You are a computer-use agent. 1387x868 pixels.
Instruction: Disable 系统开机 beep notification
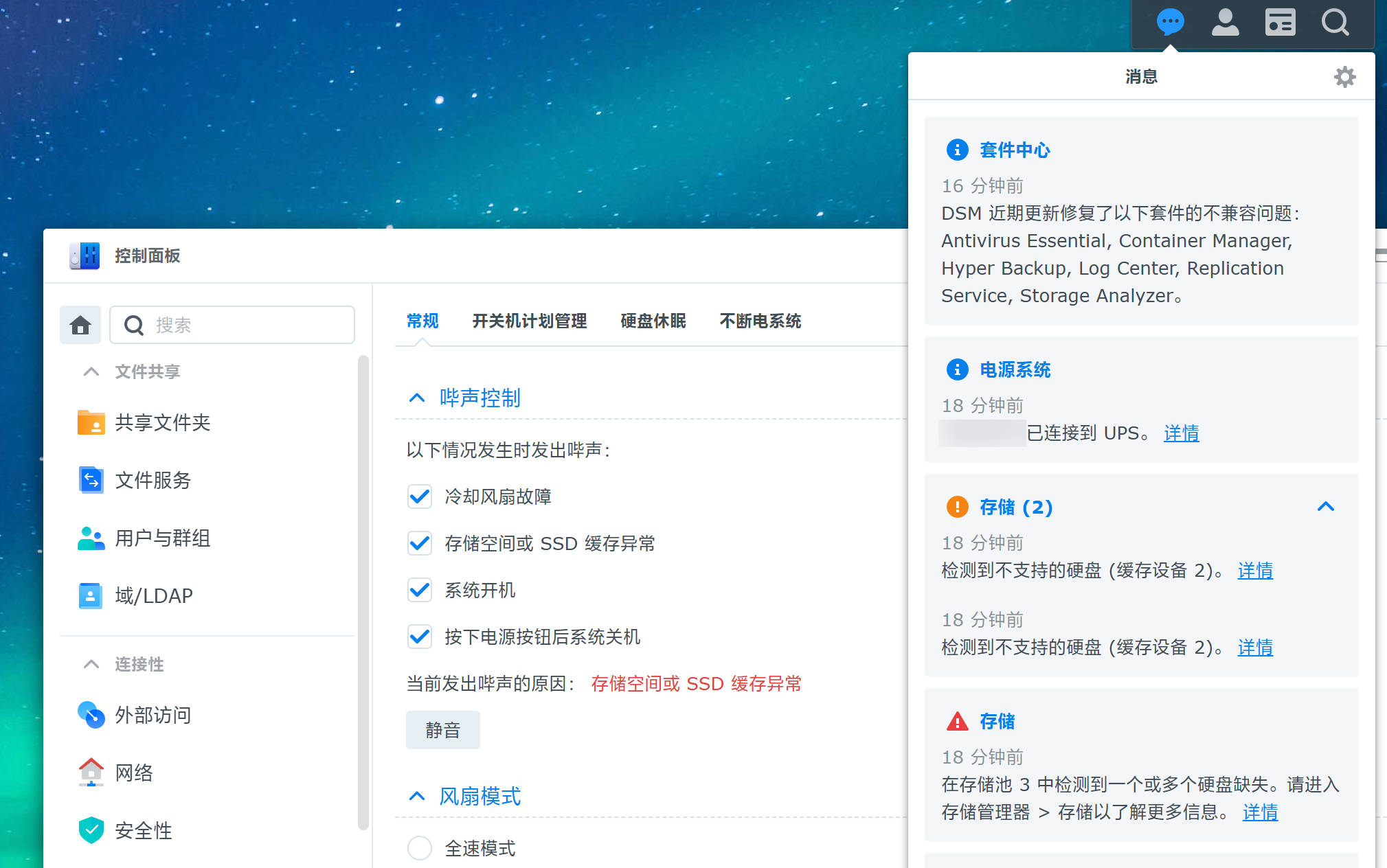tap(419, 591)
